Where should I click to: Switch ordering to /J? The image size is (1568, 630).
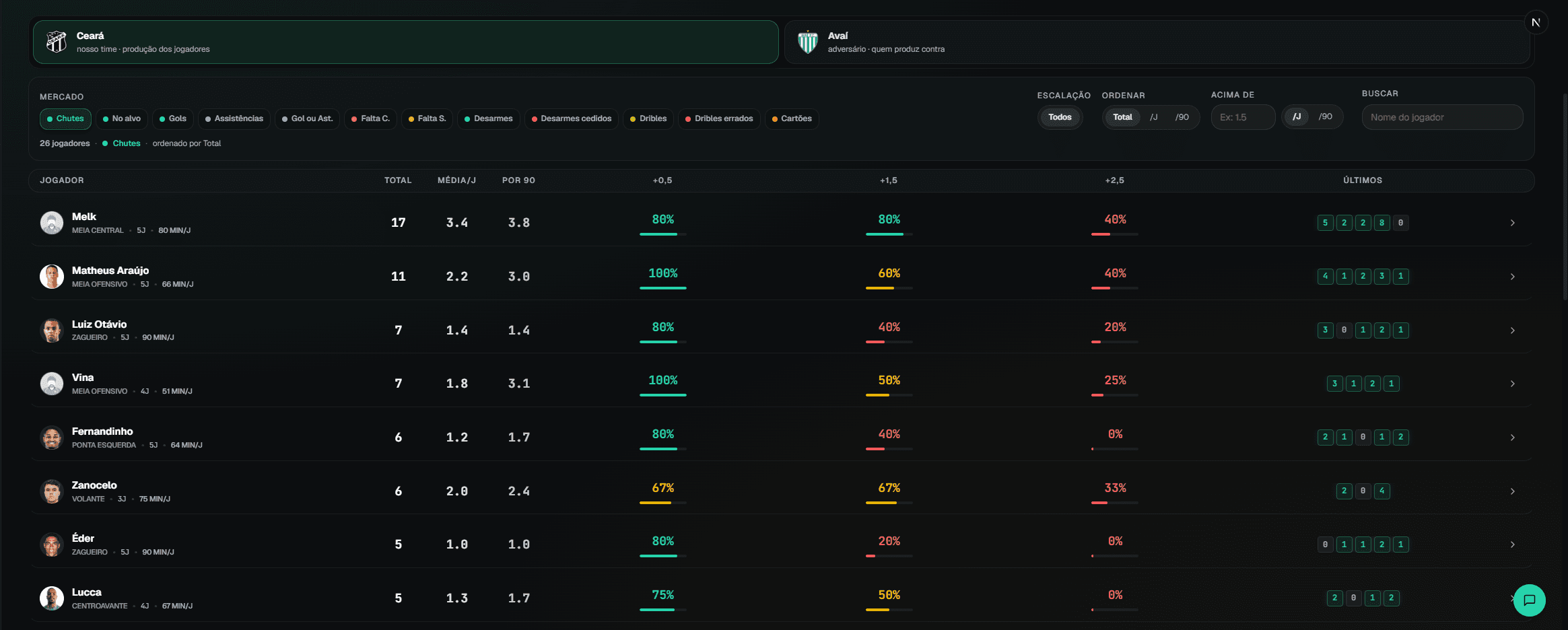click(1153, 117)
